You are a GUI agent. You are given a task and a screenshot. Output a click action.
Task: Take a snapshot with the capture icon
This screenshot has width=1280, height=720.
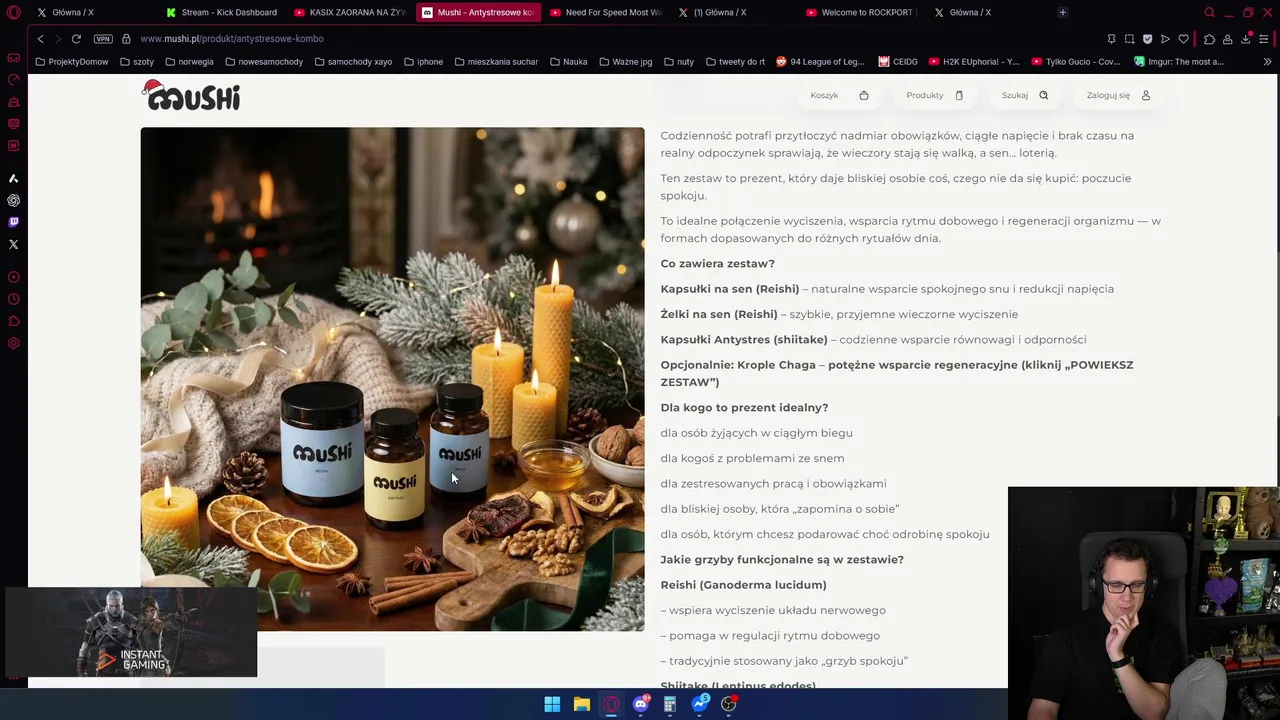coord(1129,39)
